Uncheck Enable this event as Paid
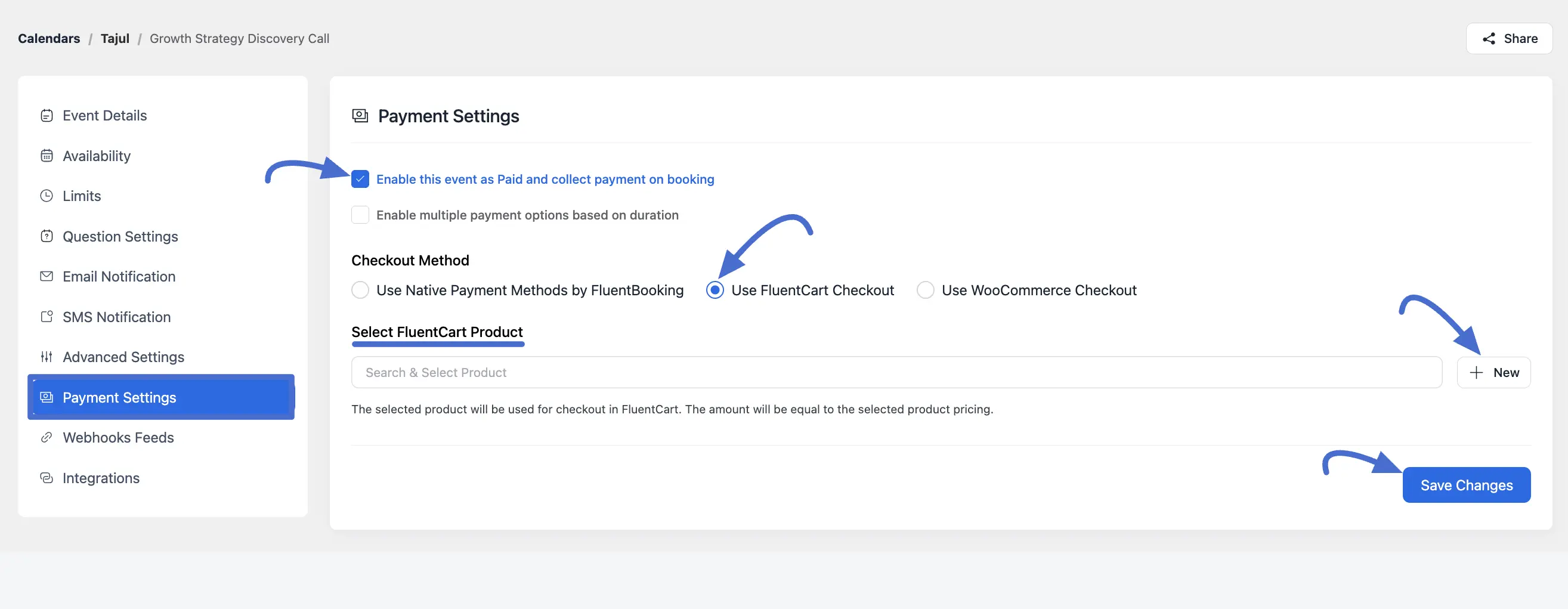Viewport: 1568px width, 609px height. 360,179
